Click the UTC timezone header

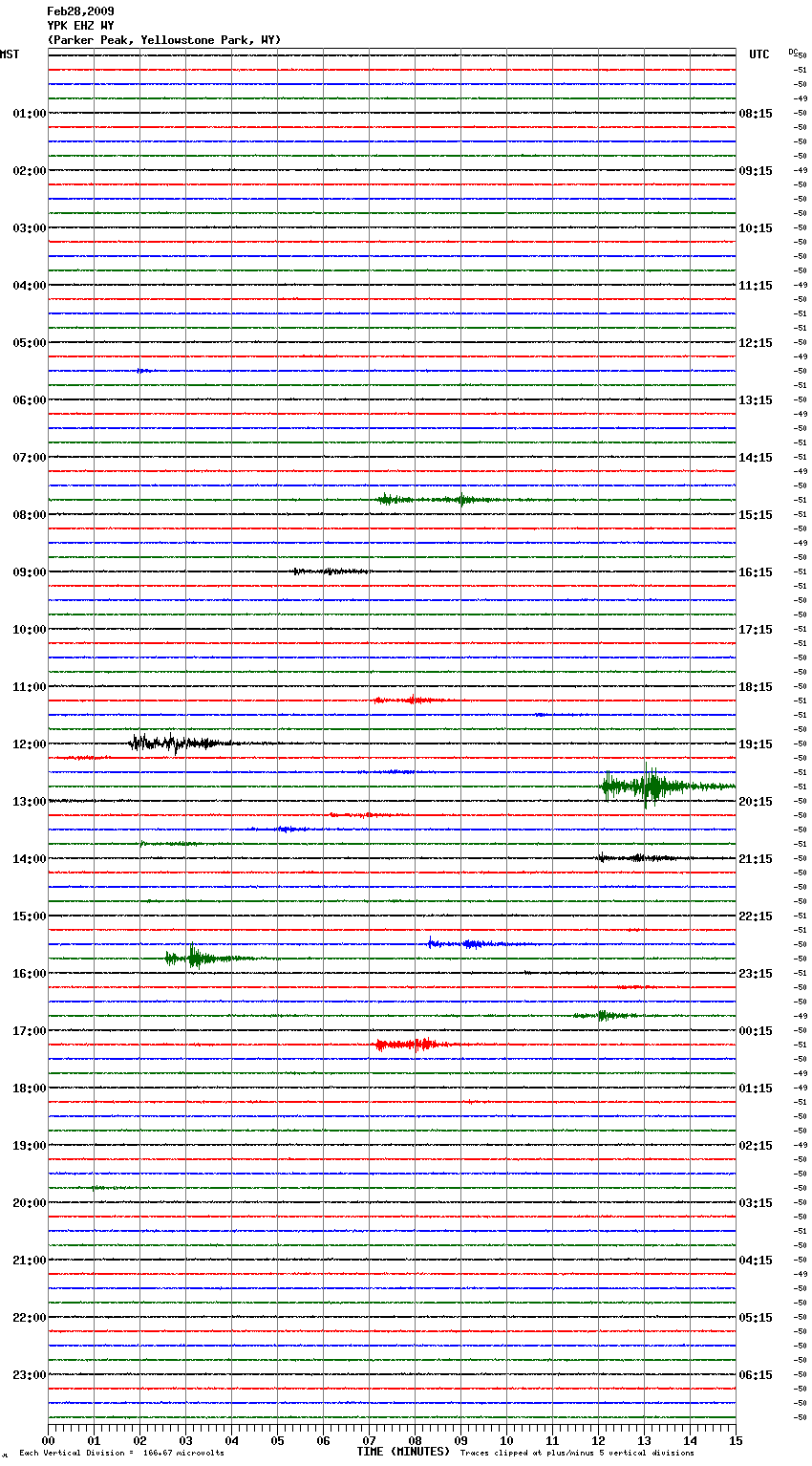(x=759, y=54)
